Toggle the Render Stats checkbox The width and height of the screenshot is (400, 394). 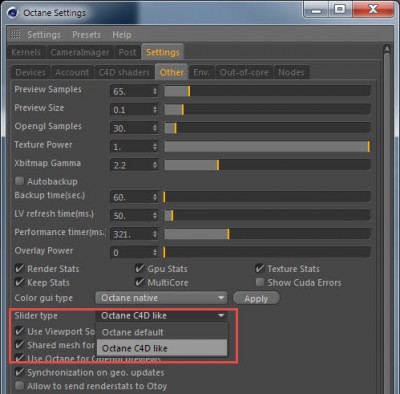(20, 268)
